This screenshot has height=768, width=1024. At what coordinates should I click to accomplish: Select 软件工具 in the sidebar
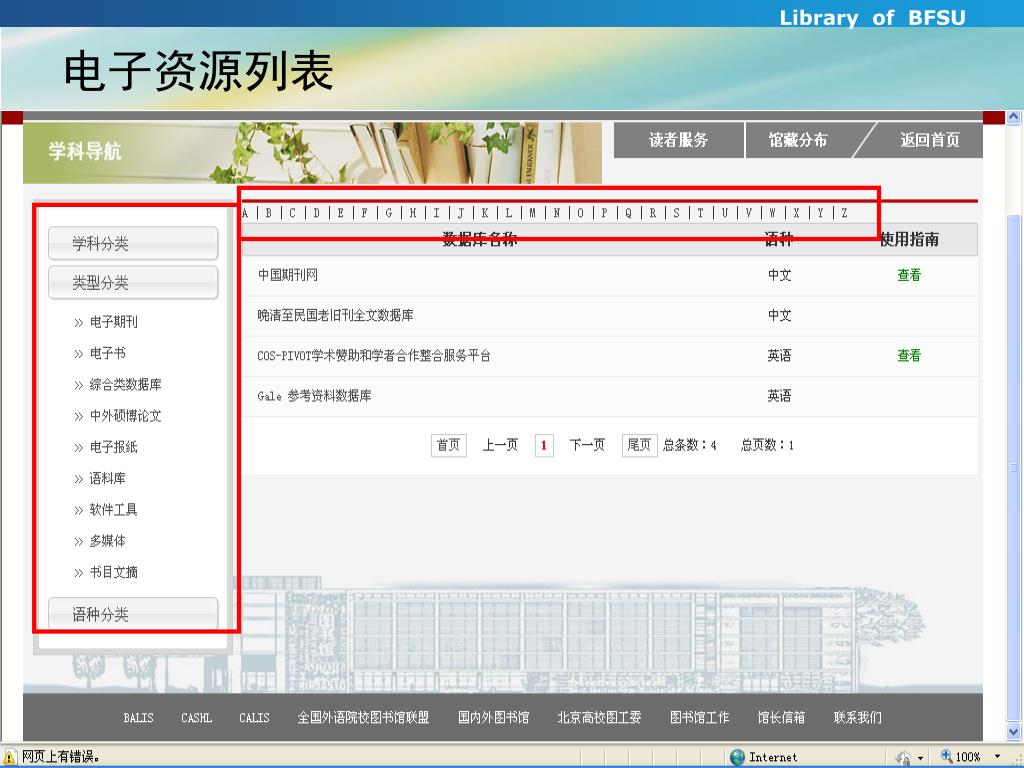[x=114, y=510]
